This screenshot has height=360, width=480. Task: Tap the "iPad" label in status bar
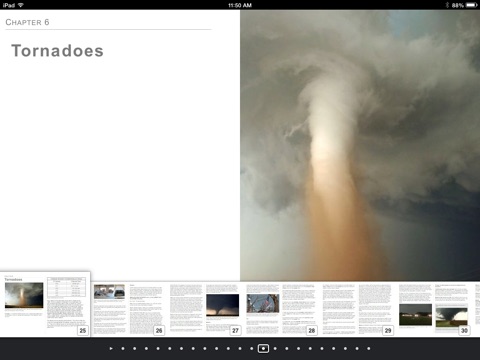[9, 5]
